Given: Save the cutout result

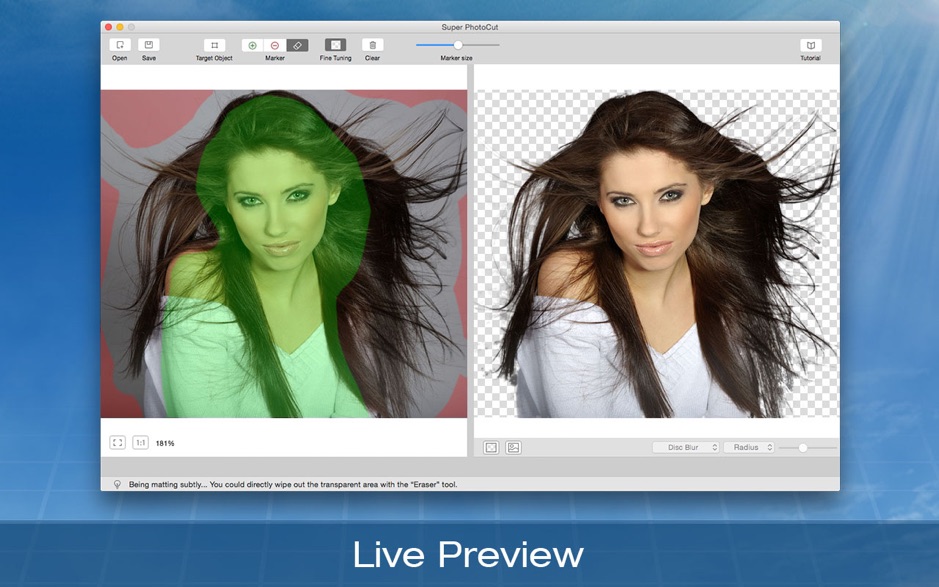Looking at the screenshot, I should (x=148, y=45).
